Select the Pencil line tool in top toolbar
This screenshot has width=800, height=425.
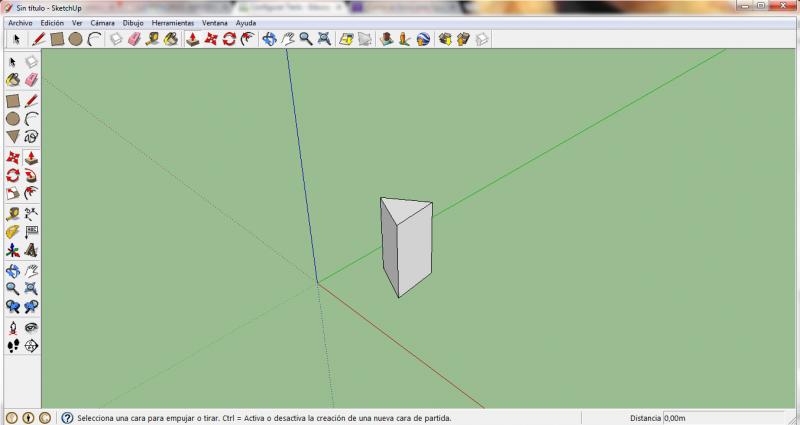click(39, 39)
